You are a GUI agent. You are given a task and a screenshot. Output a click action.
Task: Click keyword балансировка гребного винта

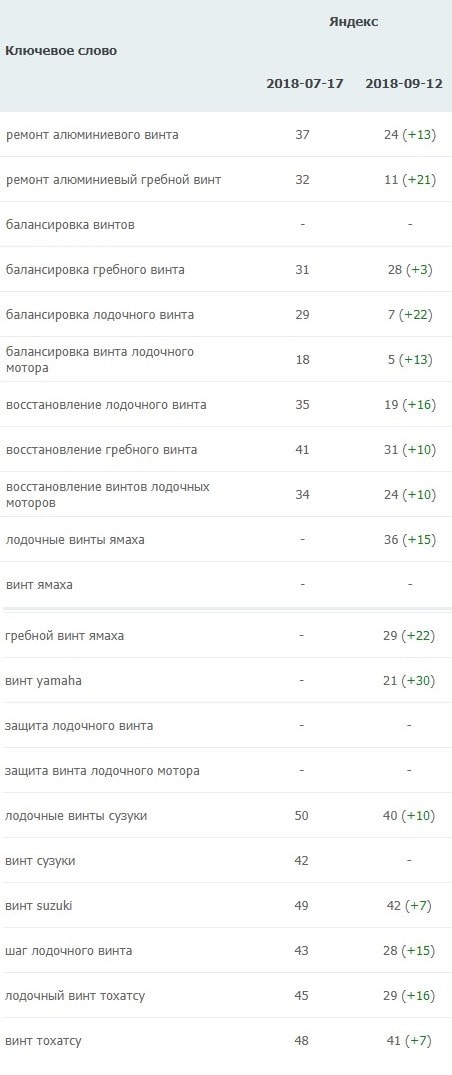(95, 269)
